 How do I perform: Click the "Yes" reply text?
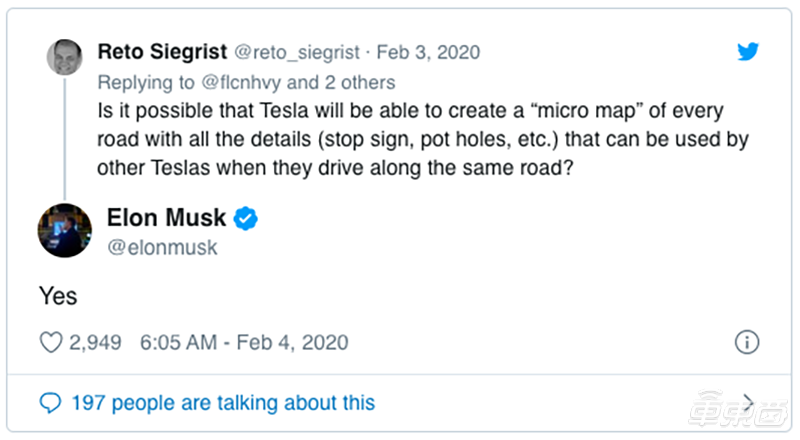58,295
